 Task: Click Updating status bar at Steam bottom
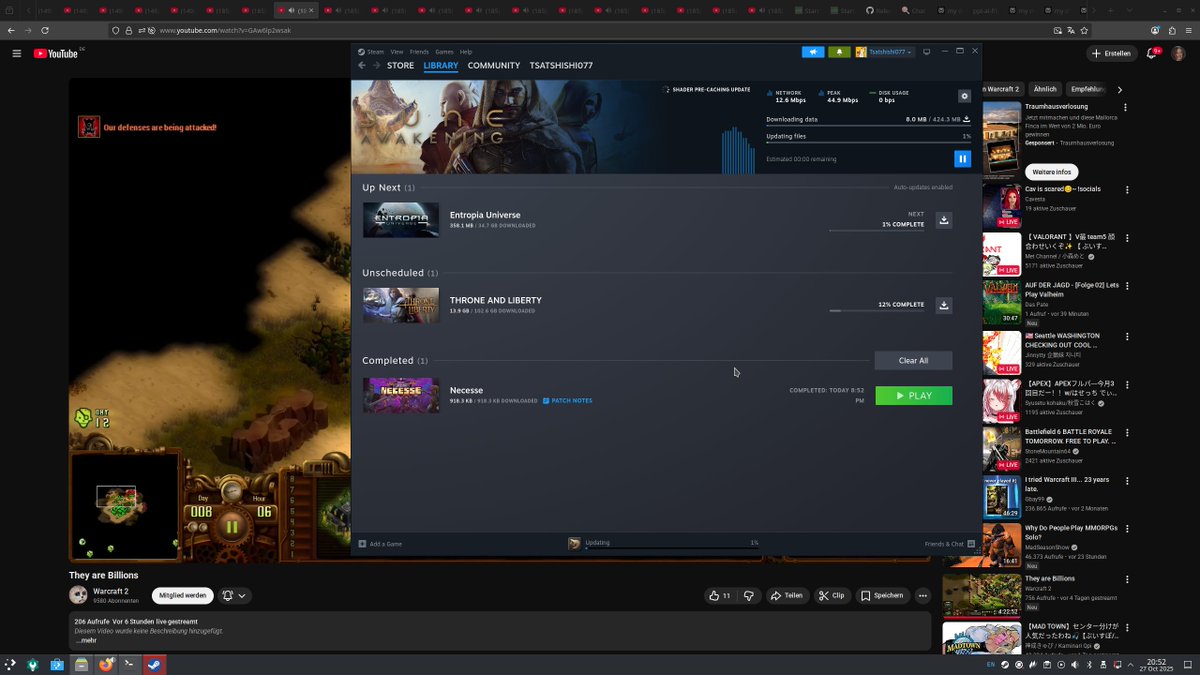point(663,544)
